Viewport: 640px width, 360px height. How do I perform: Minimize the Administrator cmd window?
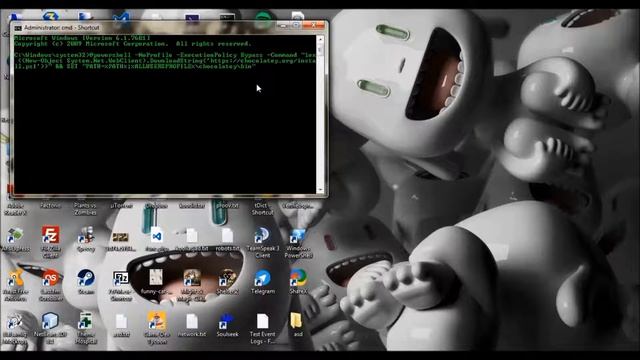coord(282,25)
